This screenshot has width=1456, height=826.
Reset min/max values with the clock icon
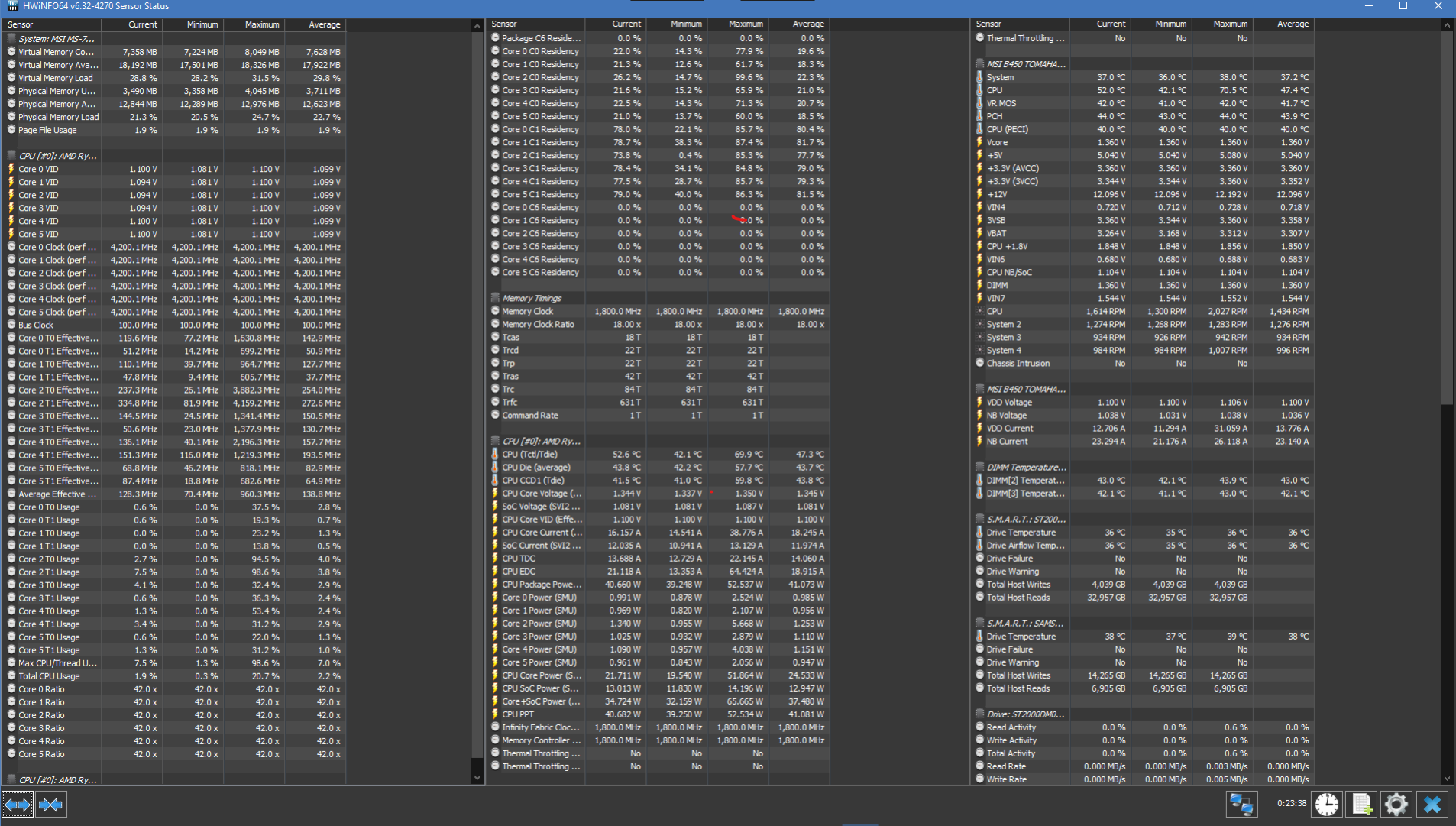pyautogui.click(x=1327, y=804)
